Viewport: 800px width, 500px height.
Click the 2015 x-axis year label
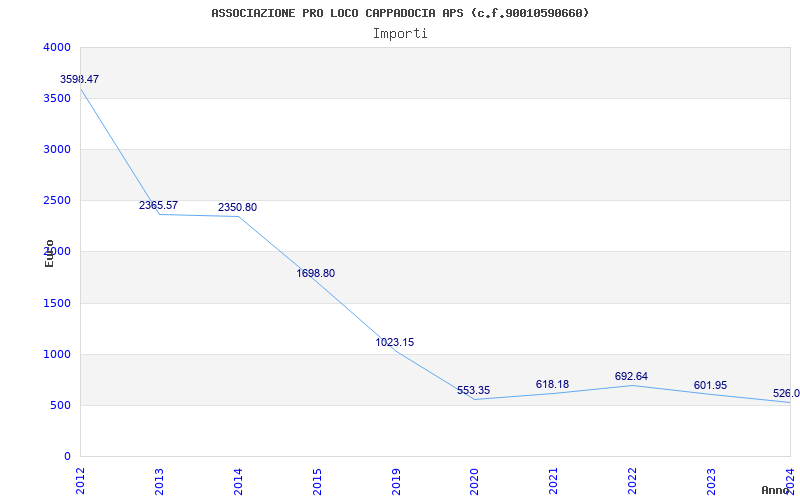coord(317,481)
